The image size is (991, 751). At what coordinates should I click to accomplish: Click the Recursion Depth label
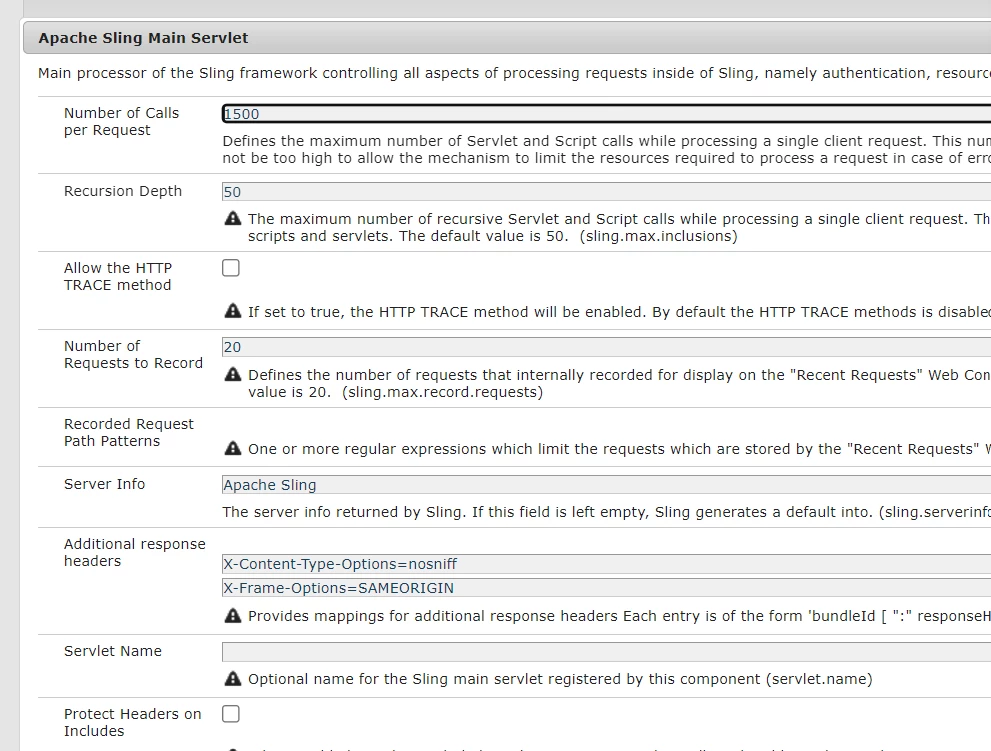(x=123, y=191)
